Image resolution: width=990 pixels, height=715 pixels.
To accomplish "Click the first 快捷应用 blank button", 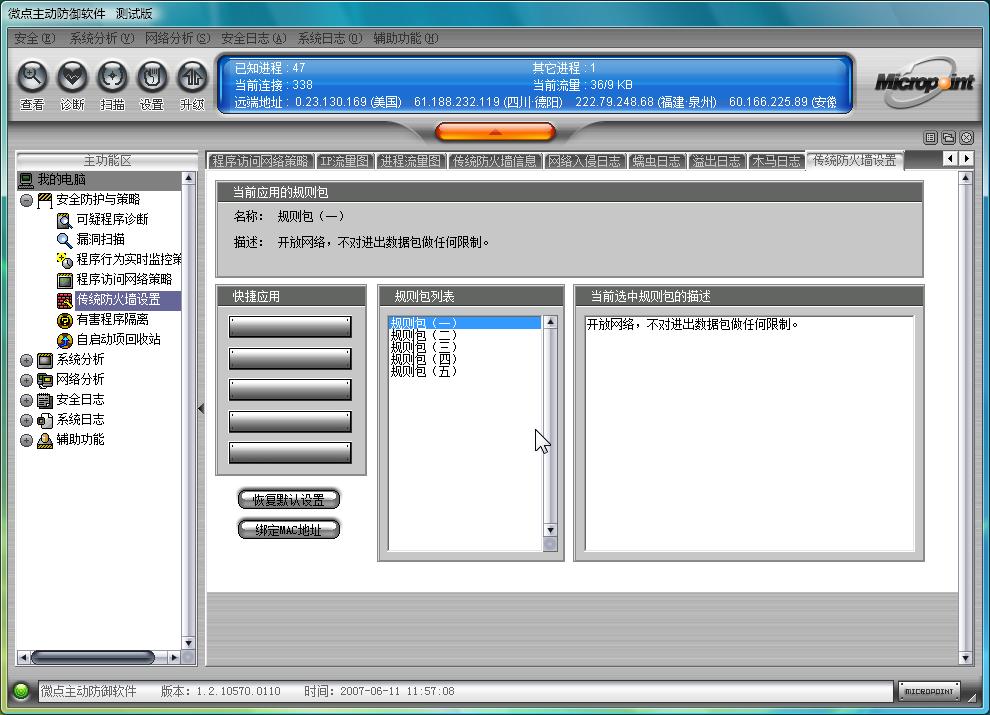I will [290, 327].
